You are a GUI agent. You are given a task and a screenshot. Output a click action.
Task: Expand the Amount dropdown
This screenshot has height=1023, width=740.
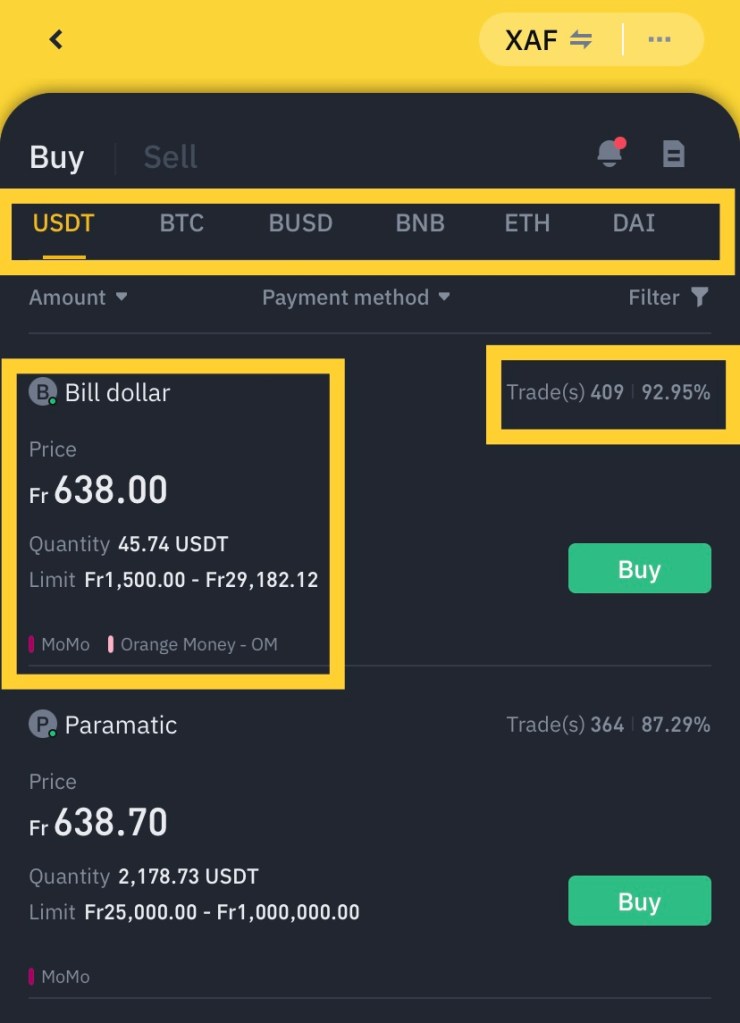[78, 297]
